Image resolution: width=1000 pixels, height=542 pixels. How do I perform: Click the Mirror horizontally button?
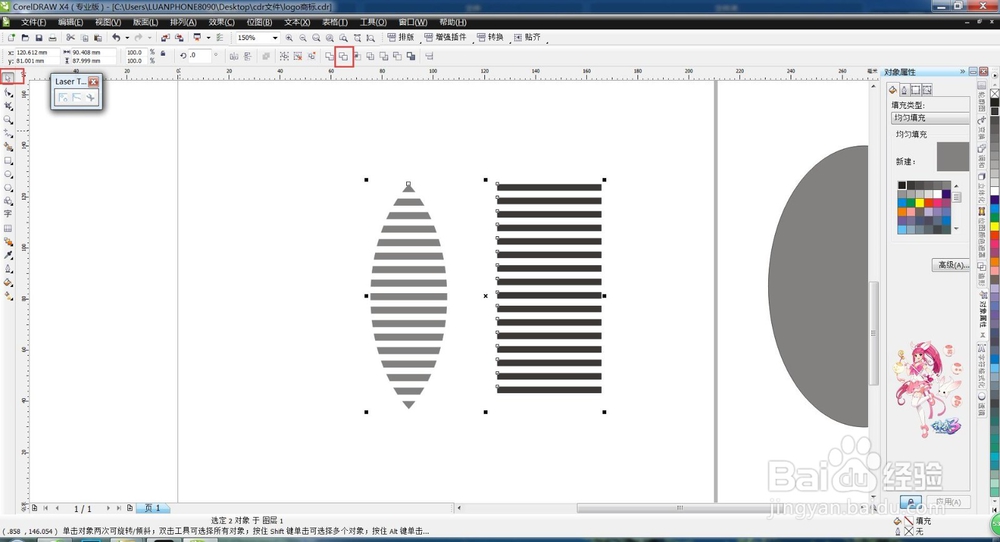tap(234, 56)
